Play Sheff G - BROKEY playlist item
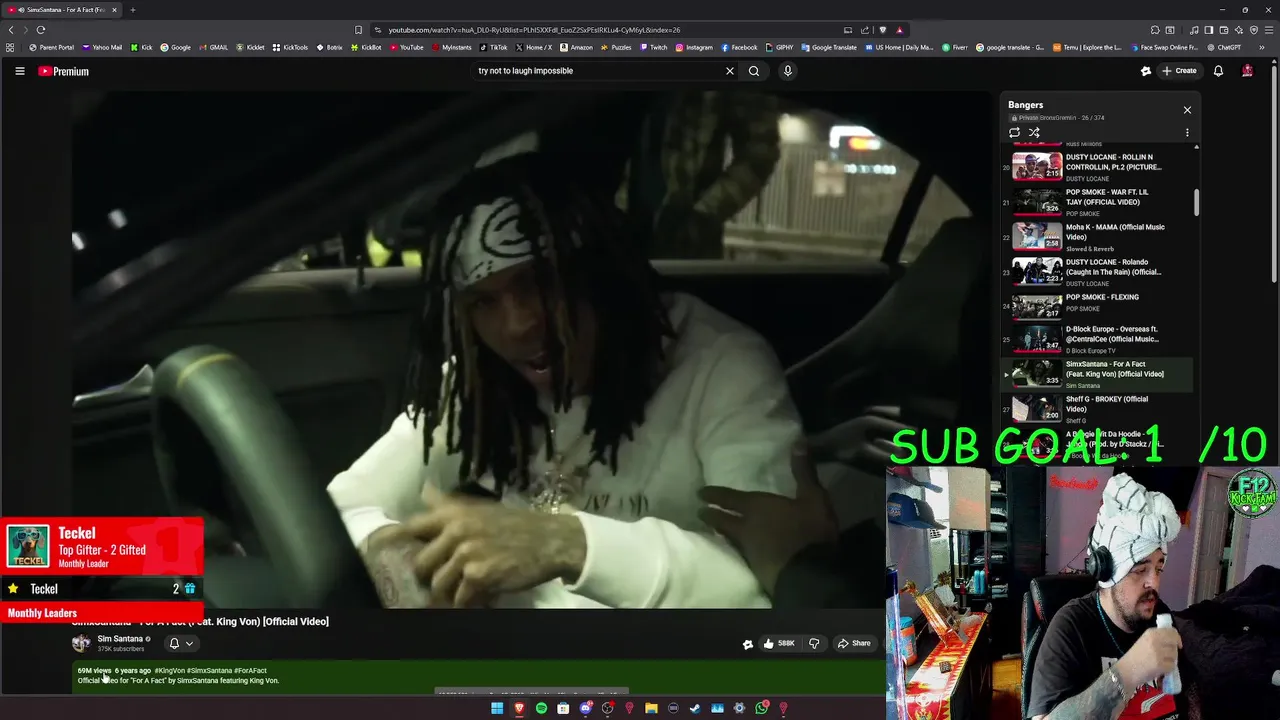This screenshot has height=720, width=1280. tap(1097, 409)
